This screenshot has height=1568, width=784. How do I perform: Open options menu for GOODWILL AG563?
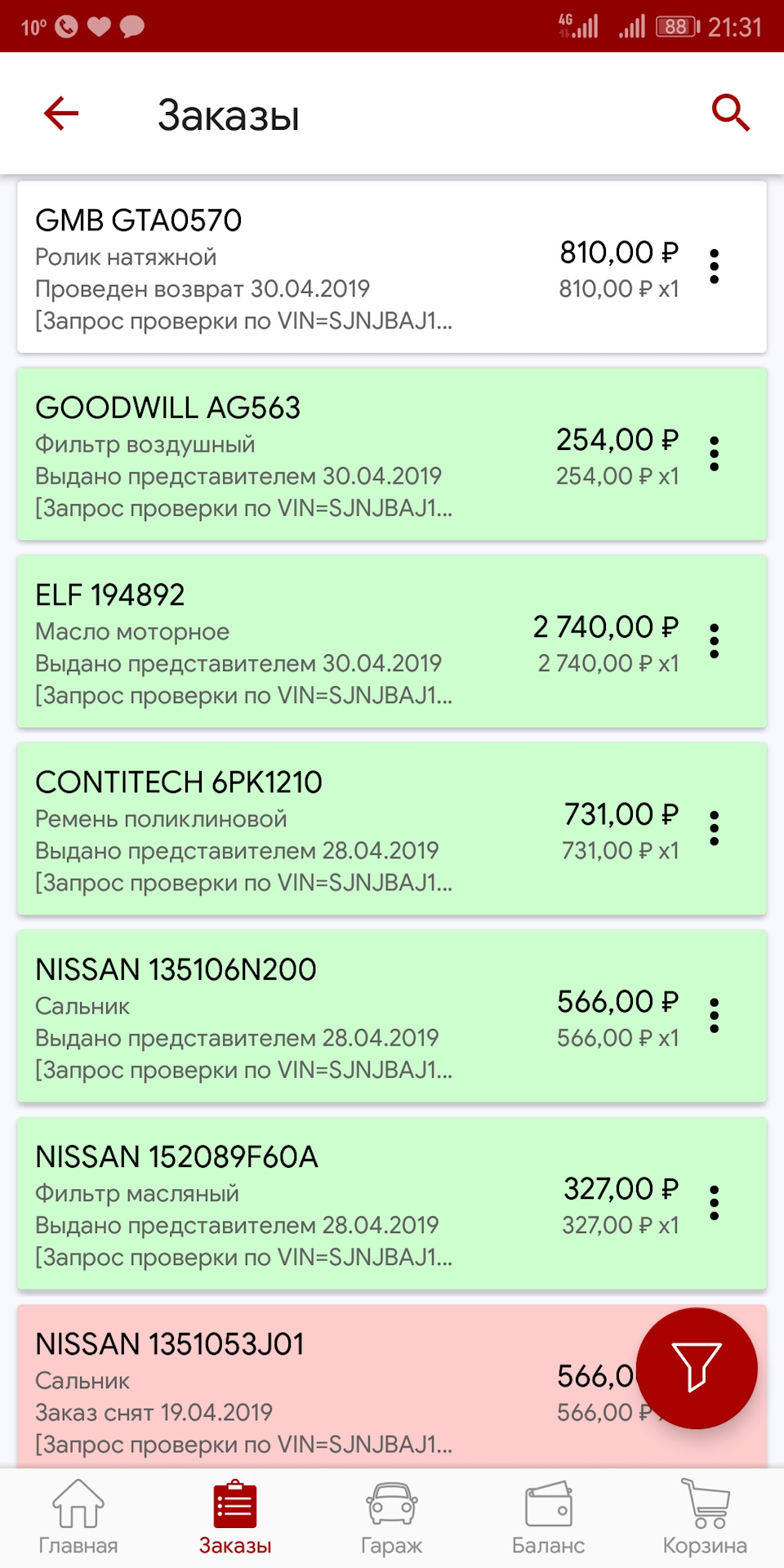[715, 453]
